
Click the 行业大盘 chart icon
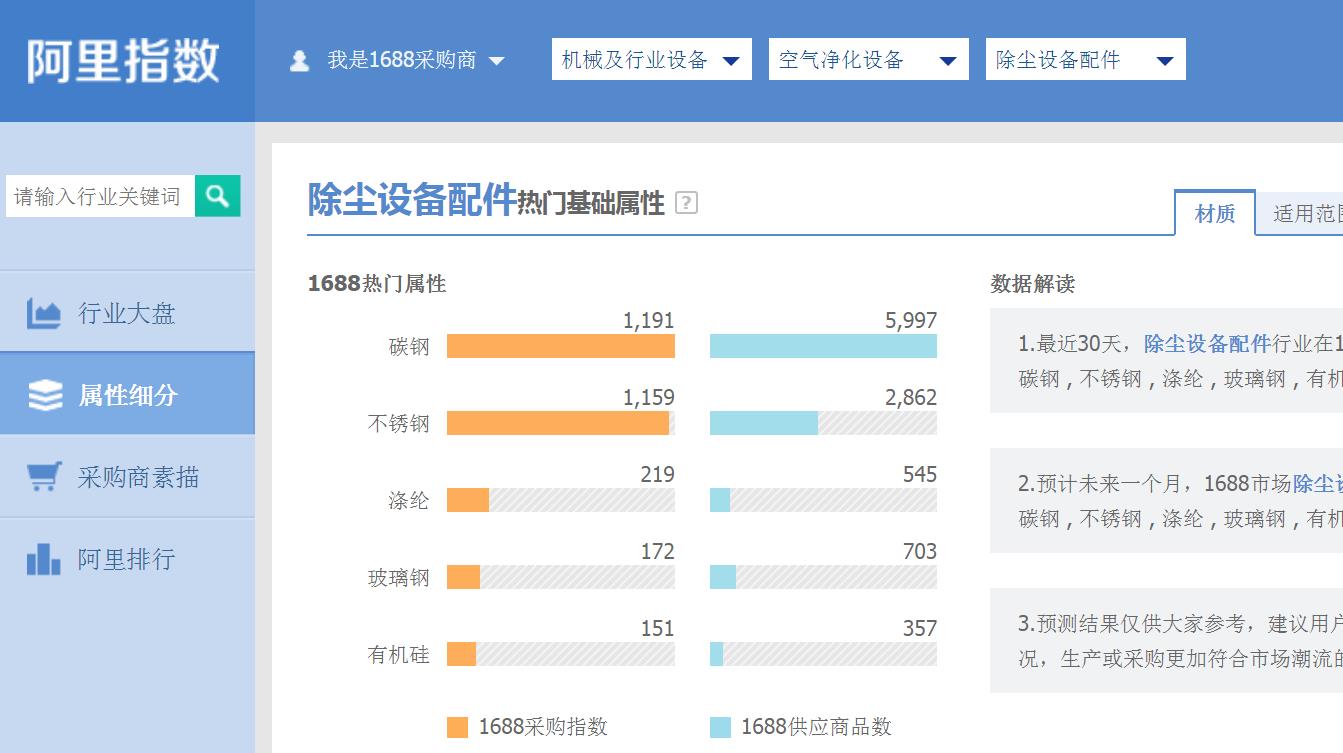click(44, 314)
